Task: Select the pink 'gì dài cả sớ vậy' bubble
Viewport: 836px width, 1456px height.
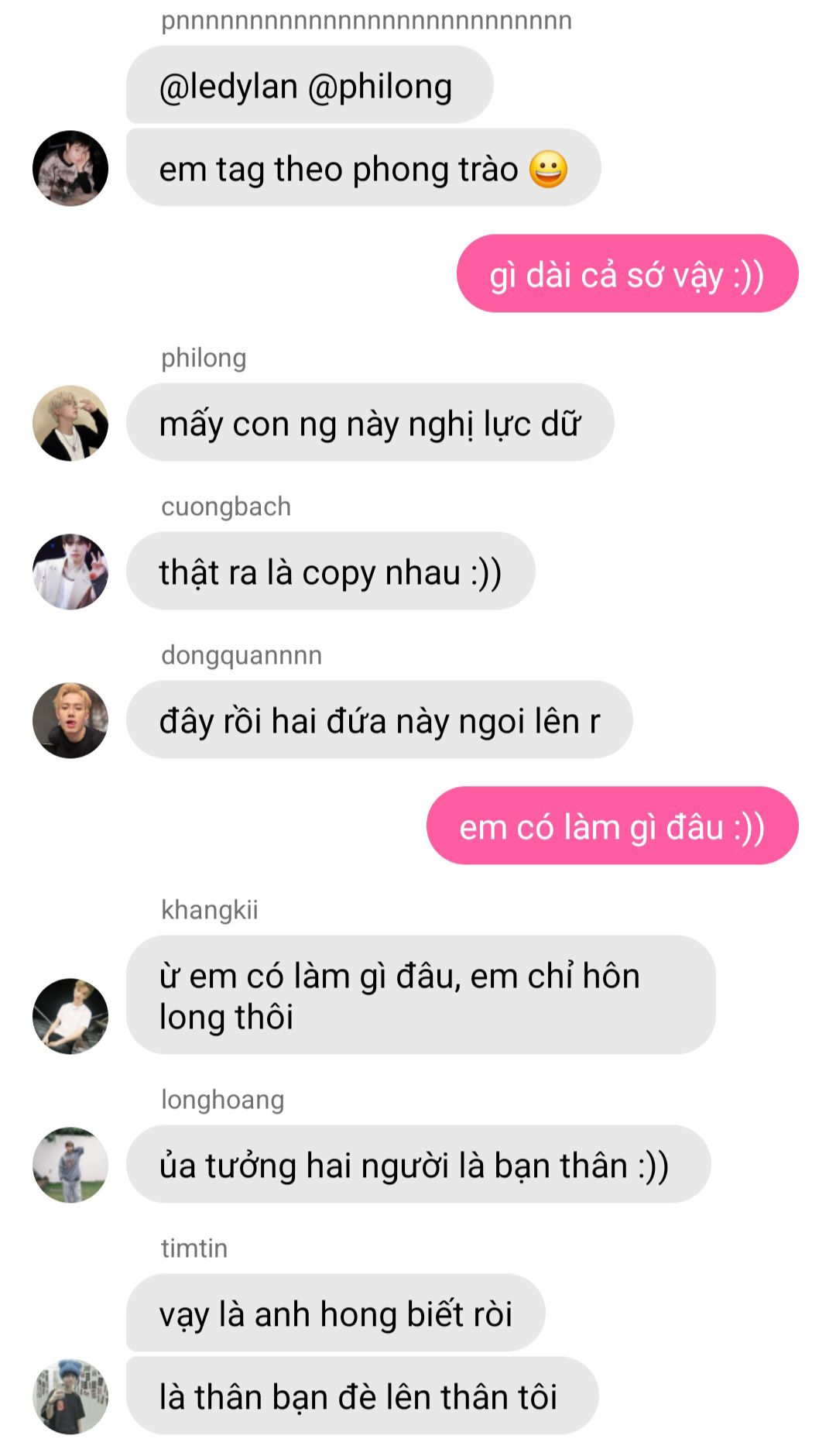Action: pyautogui.click(x=627, y=273)
